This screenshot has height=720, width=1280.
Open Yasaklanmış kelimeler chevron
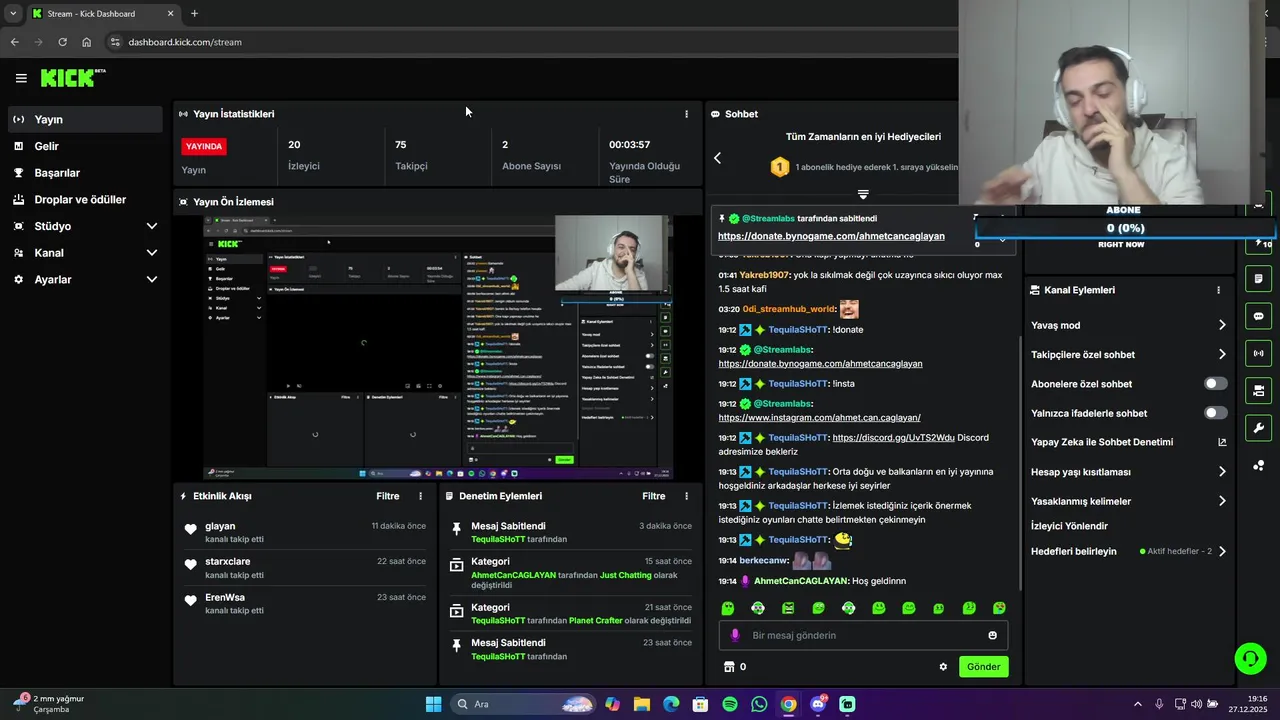[1222, 501]
